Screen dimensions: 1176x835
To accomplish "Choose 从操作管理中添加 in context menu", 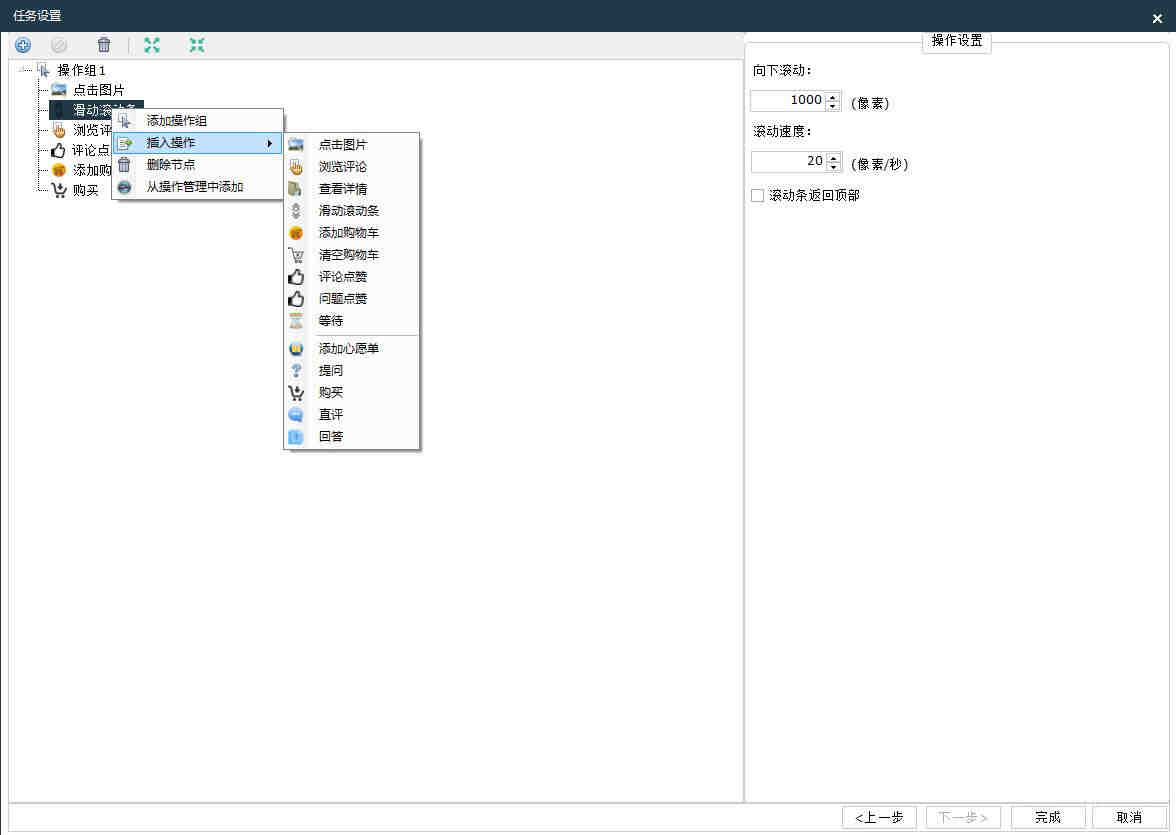I will pos(198,186).
